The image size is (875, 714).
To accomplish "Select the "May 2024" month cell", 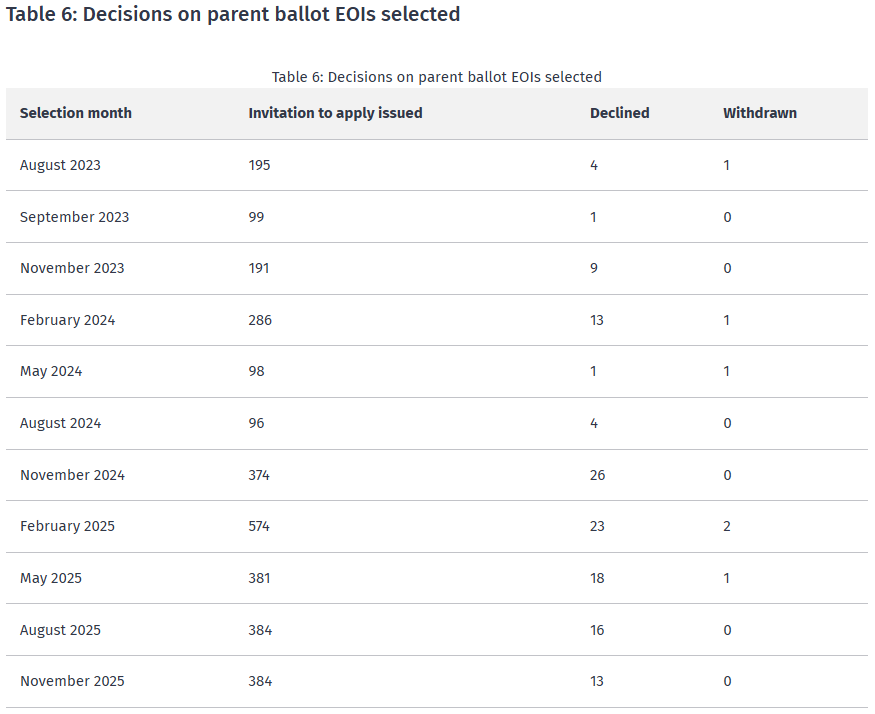I will (x=51, y=371).
